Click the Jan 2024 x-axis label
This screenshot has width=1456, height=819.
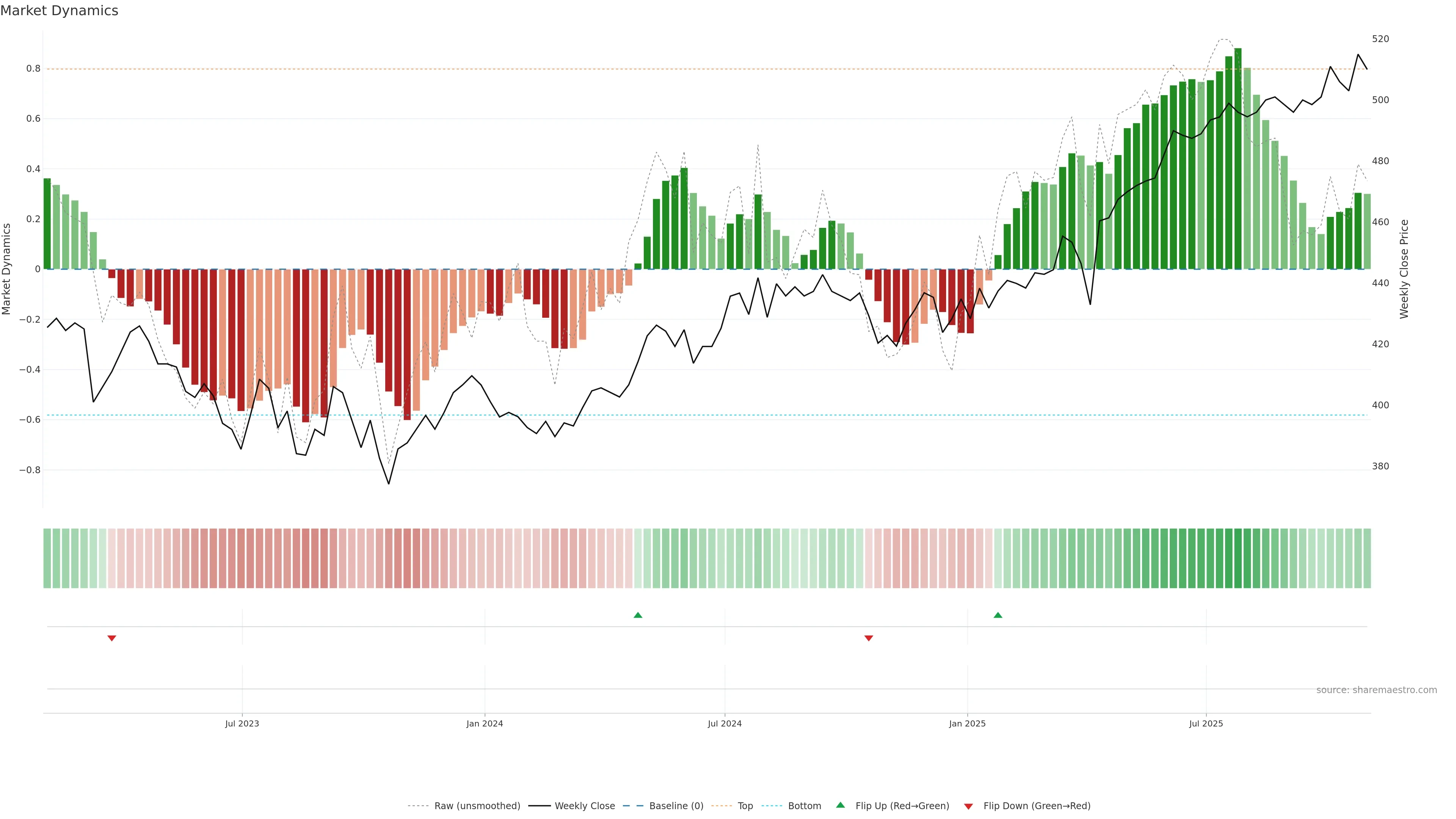(485, 723)
